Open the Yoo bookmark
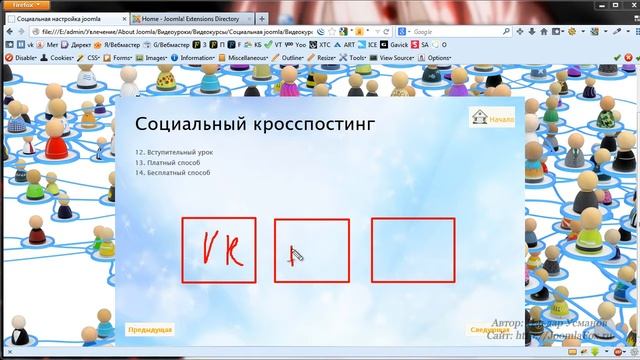The width and height of the screenshot is (640, 360). (296, 44)
